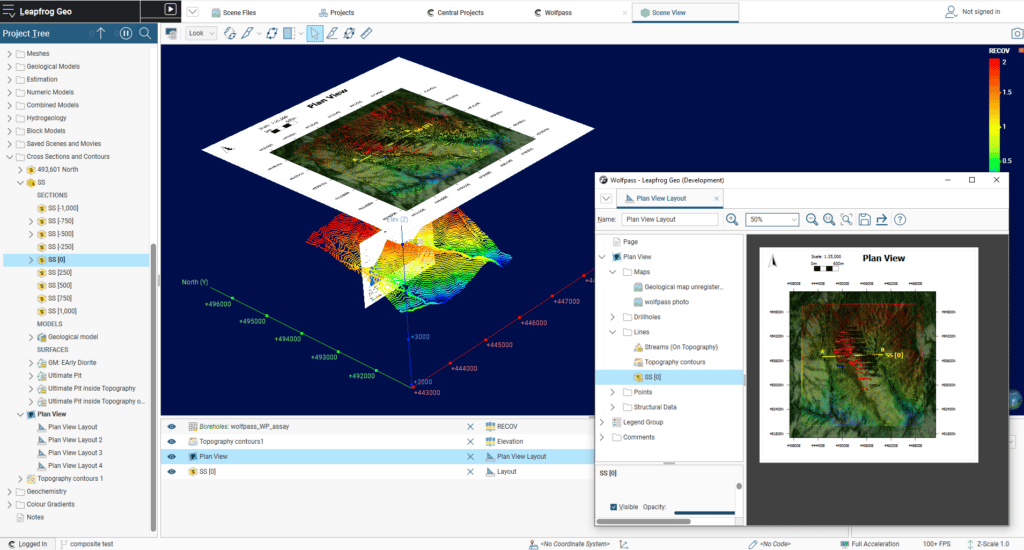Uncheck the Visible checkbox for SS [0]
Screen dimensions: 1024x550
(613, 507)
